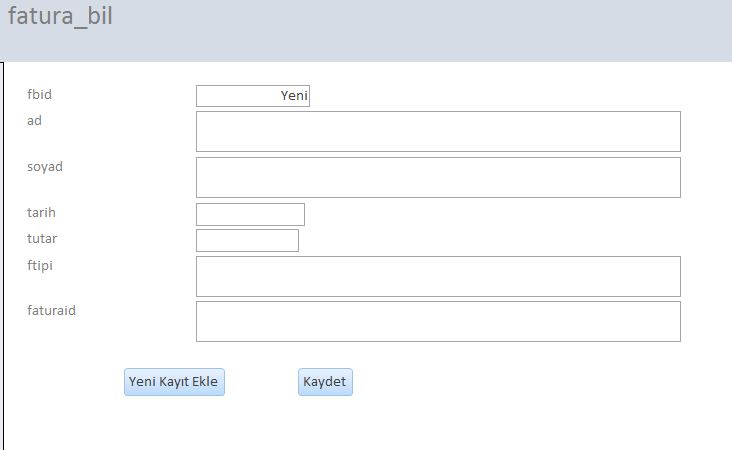Click the 'faturaid' label
Image resolution: width=732 pixels, height=450 pixels.
coord(51,310)
